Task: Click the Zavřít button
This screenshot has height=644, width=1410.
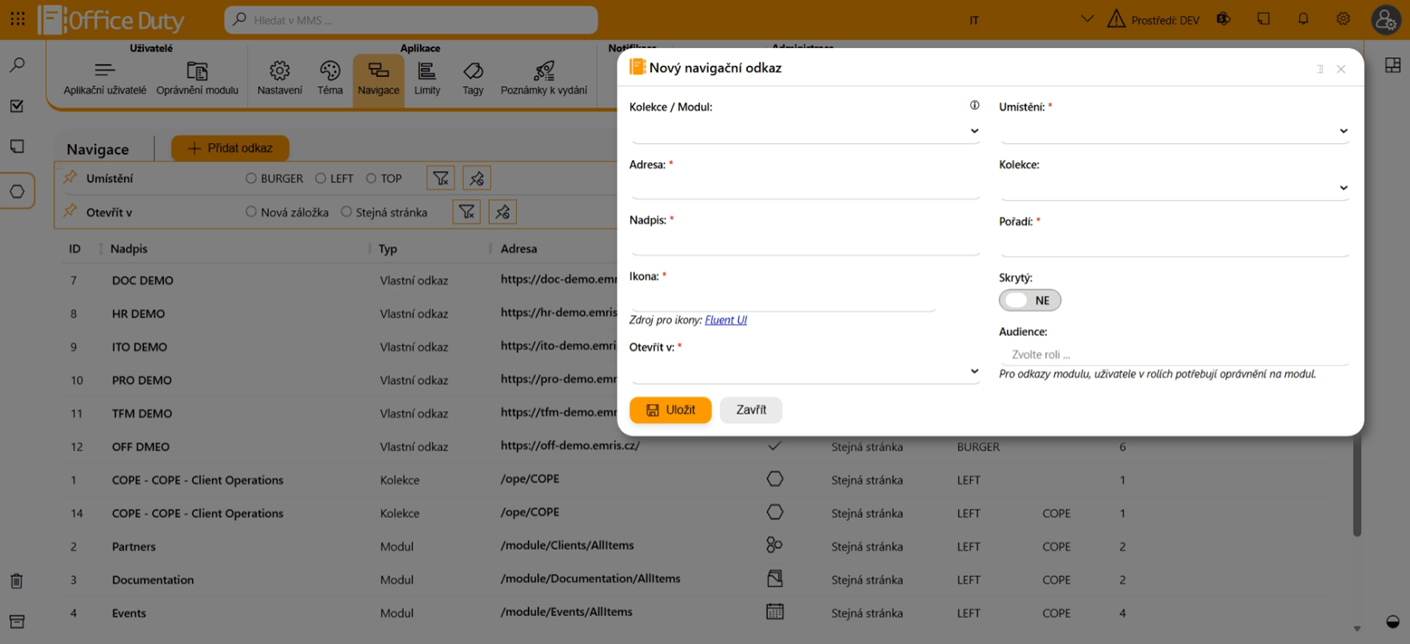Action: [751, 410]
